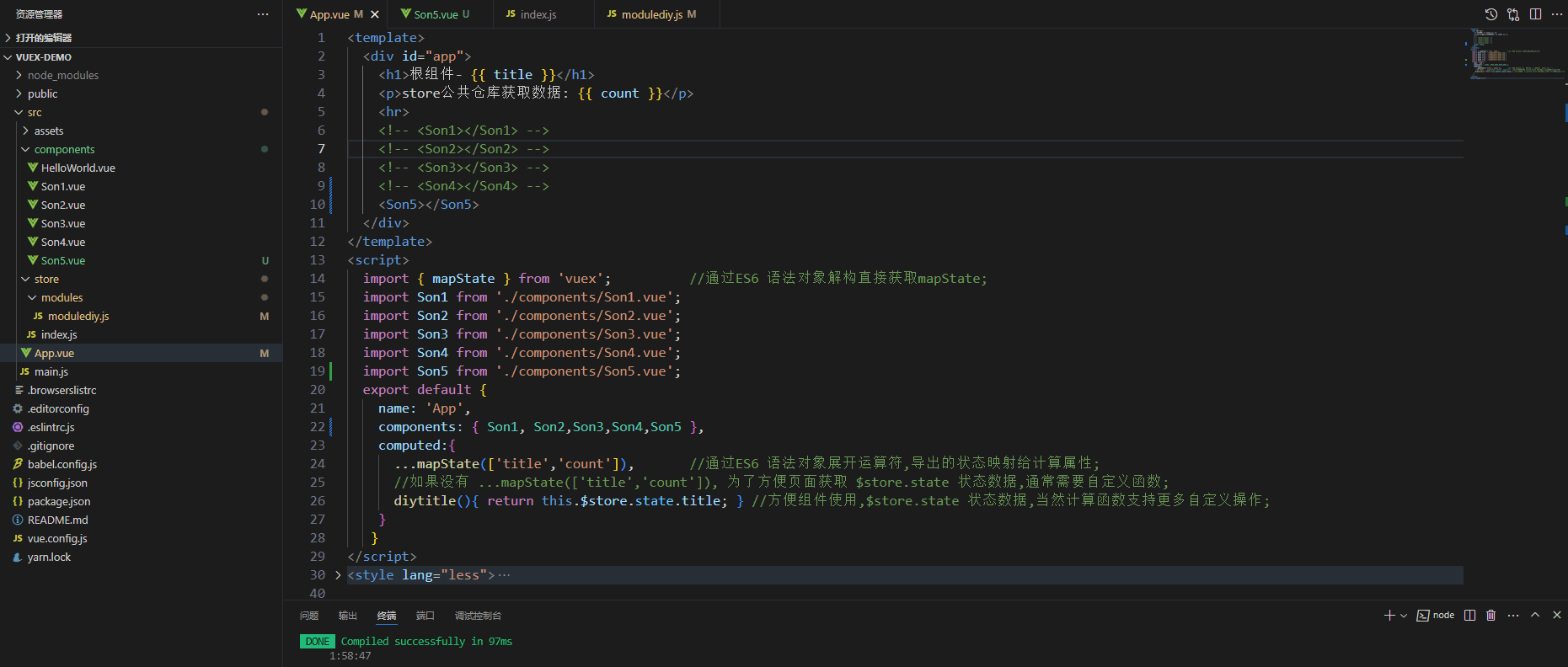
Task: Click the <Son5></Son5> tag on line 10
Action: coord(429,205)
